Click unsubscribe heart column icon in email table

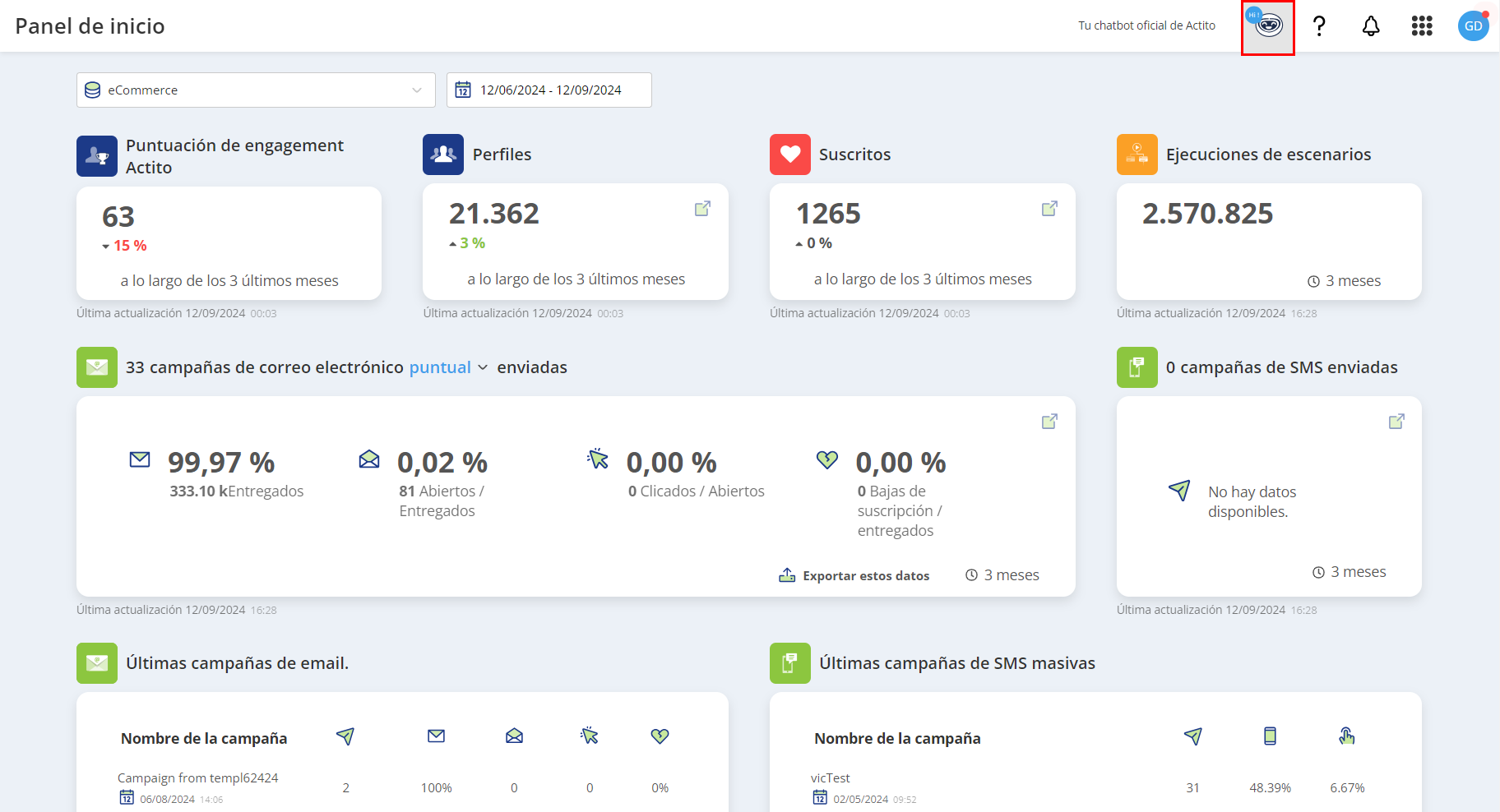660,736
